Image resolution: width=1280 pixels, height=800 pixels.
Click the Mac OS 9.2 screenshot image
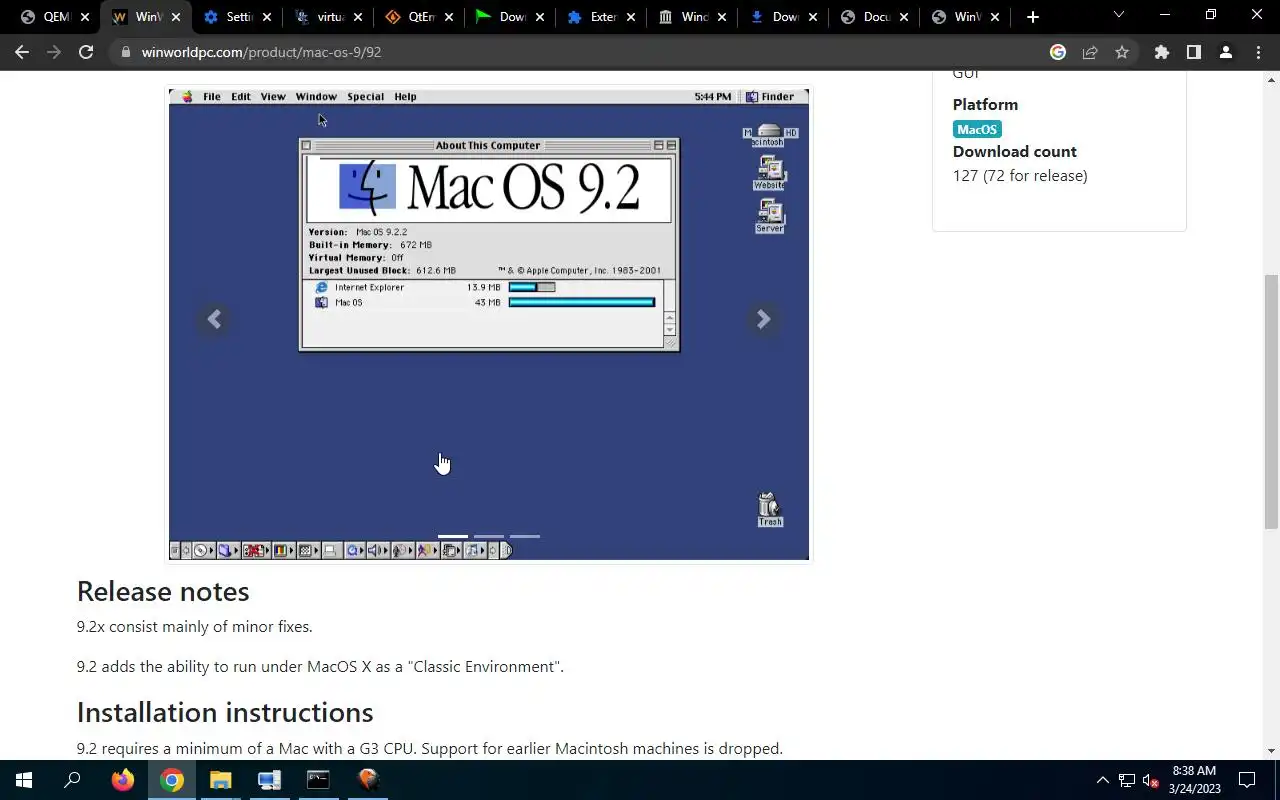[x=489, y=324]
